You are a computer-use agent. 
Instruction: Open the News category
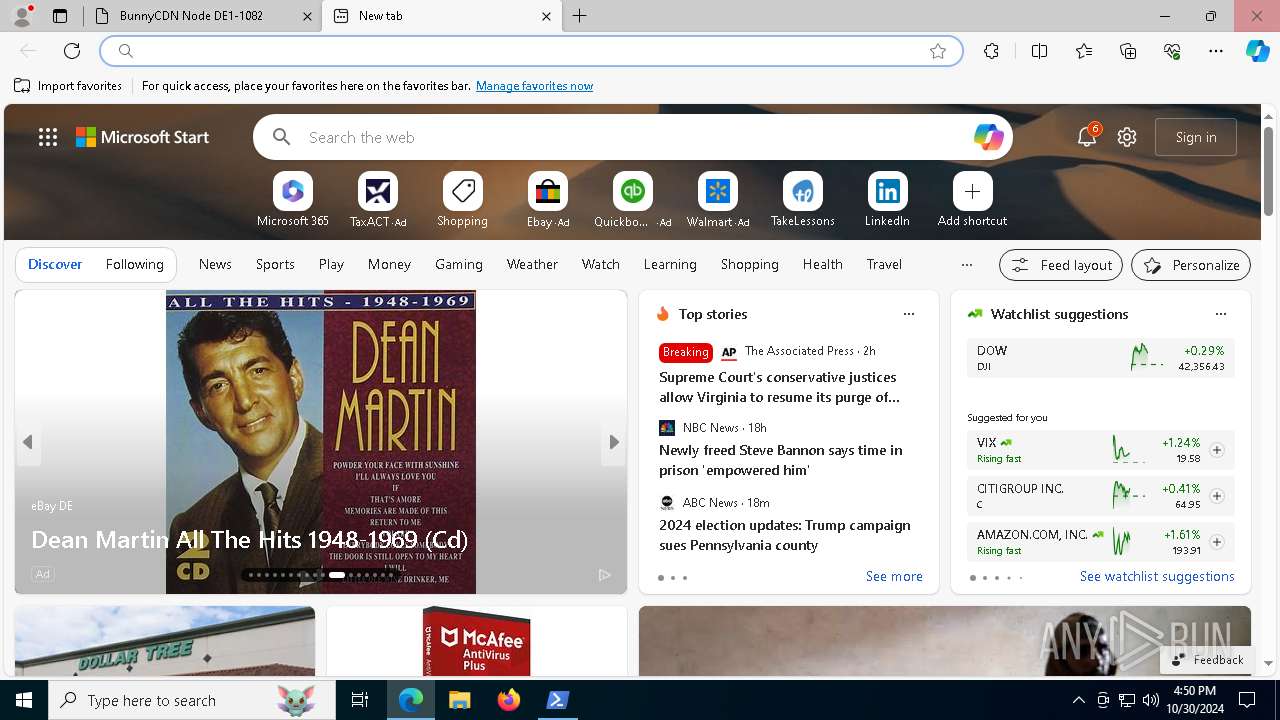(x=215, y=265)
